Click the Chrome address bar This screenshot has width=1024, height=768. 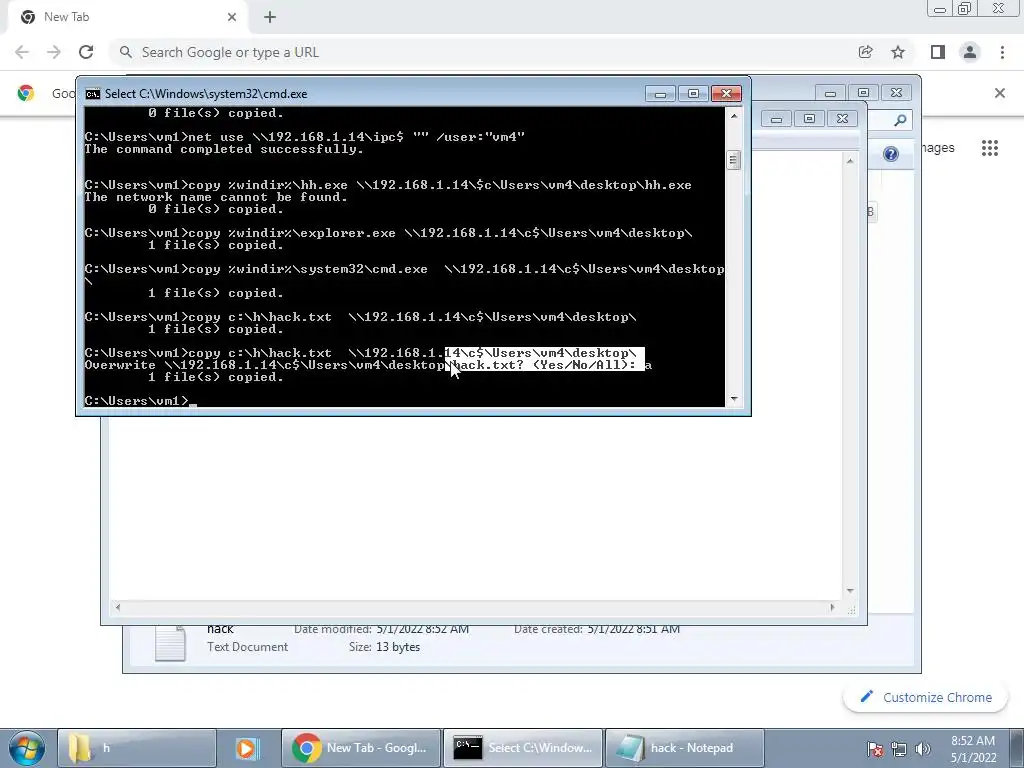pyautogui.click(x=483, y=52)
